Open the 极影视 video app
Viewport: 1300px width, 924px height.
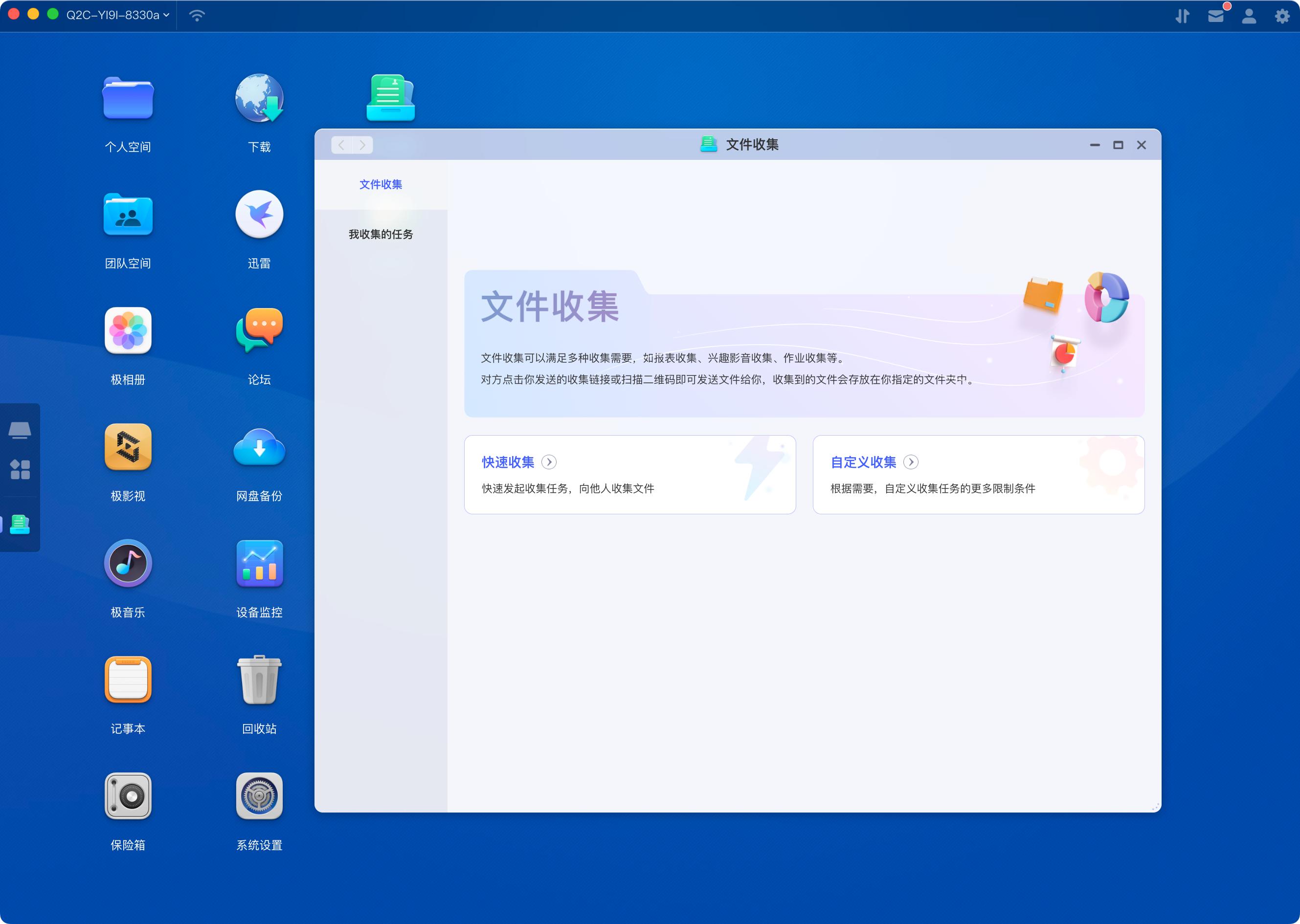(x=128, y=448)
